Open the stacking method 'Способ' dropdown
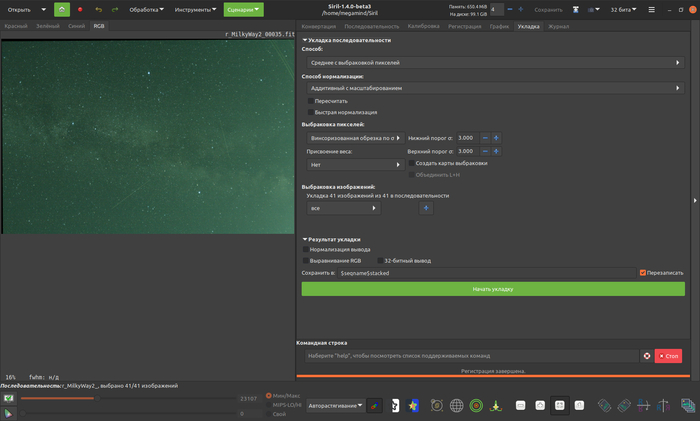 495,62
